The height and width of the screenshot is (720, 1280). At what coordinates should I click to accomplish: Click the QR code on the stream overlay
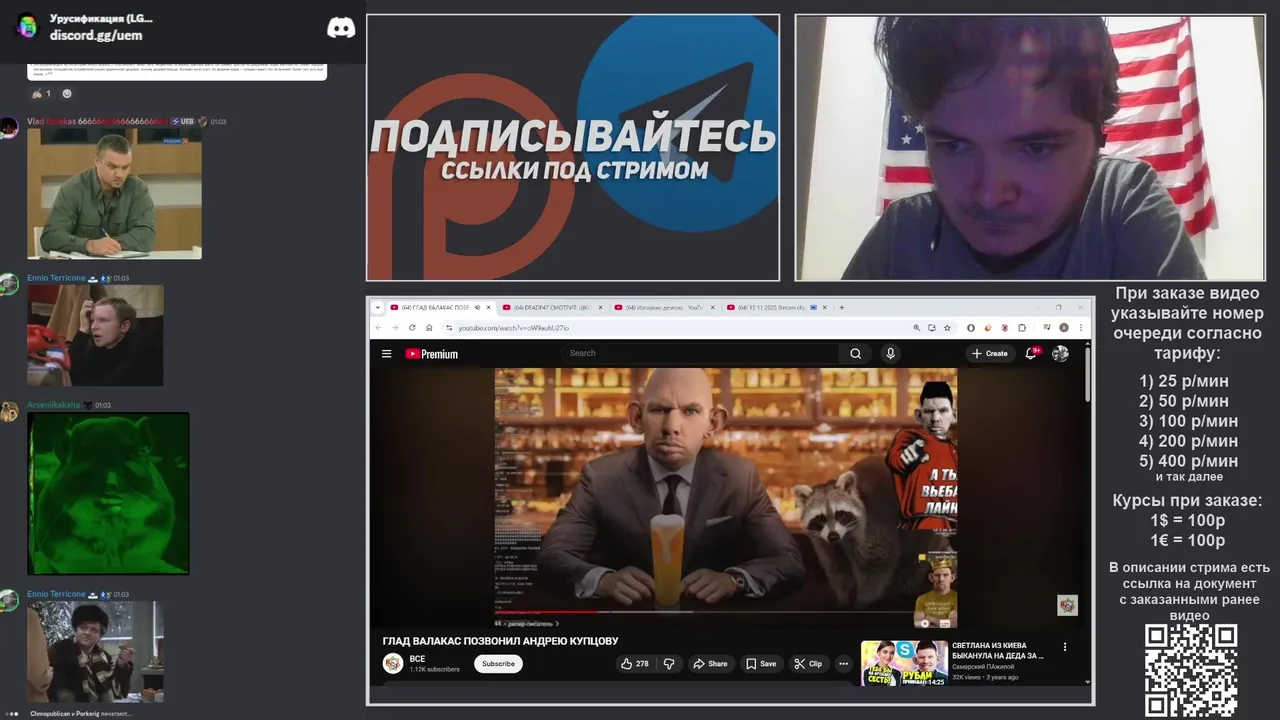1191,670
